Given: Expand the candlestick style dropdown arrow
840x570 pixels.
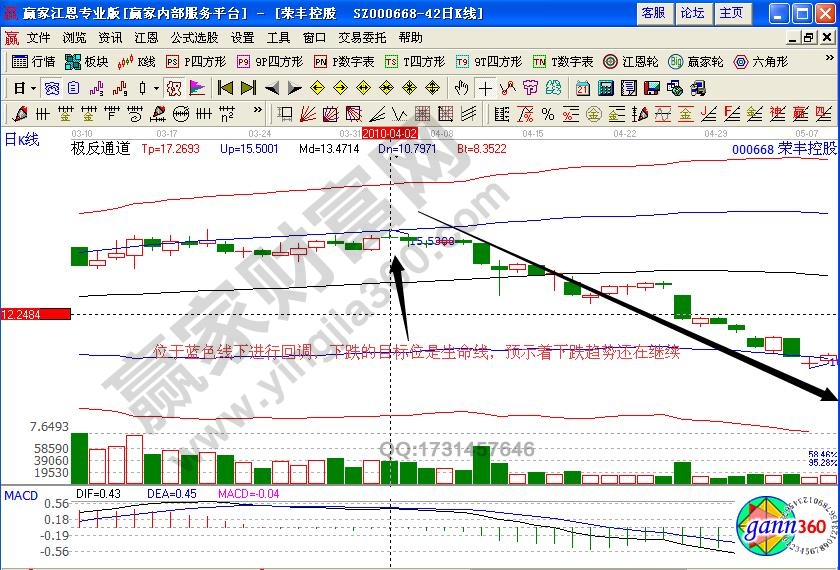Looking at the screenshot, I should (x=156, y=87).
